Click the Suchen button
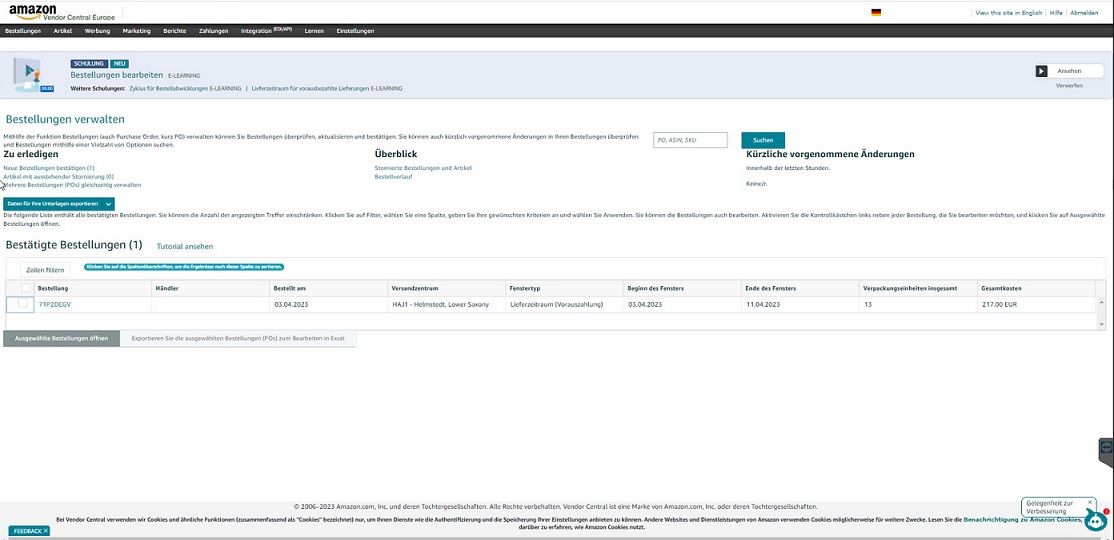Screen dimensions: 1114x540 763,140
